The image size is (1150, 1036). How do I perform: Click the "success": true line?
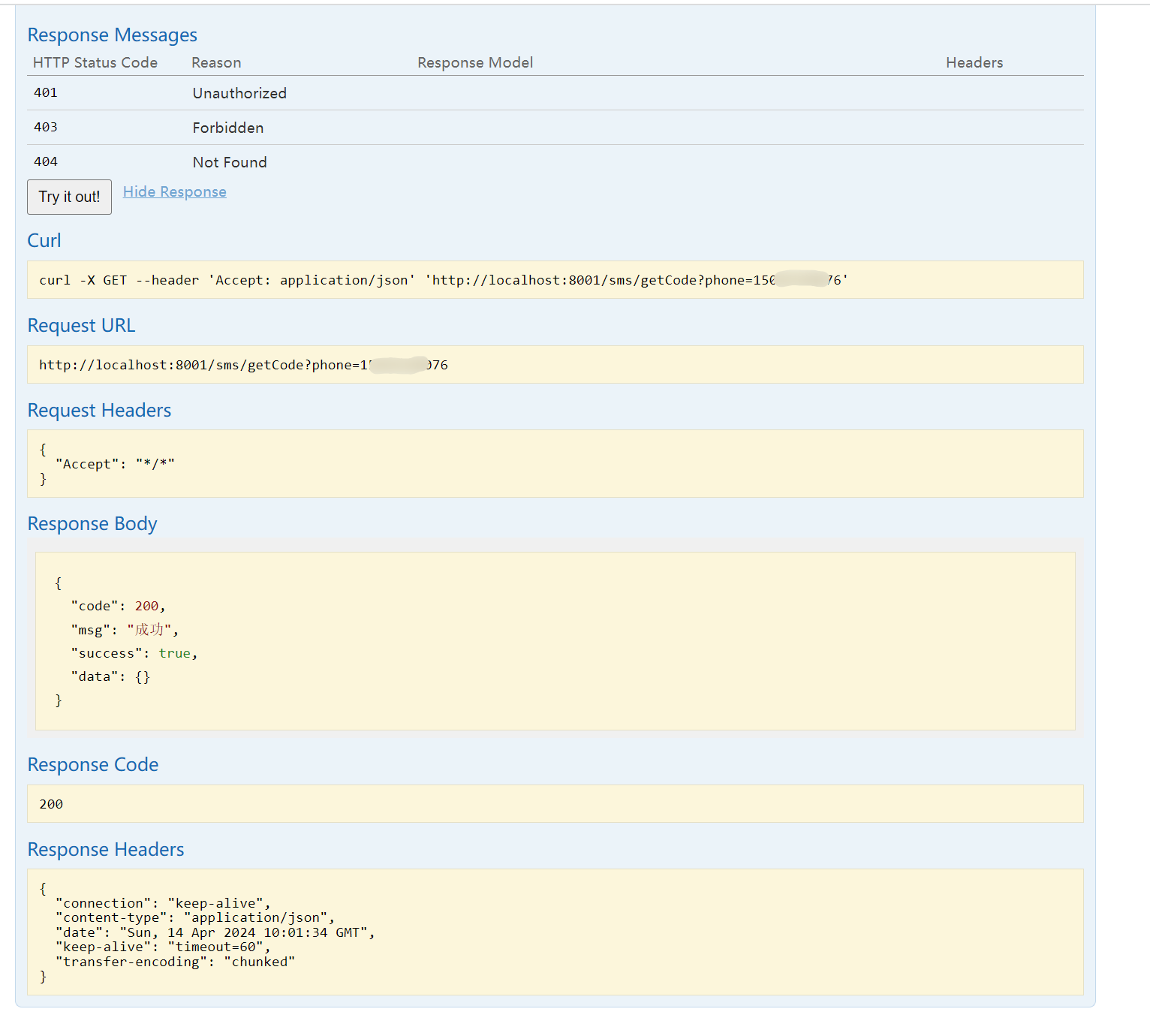click(x=134, y=653)
